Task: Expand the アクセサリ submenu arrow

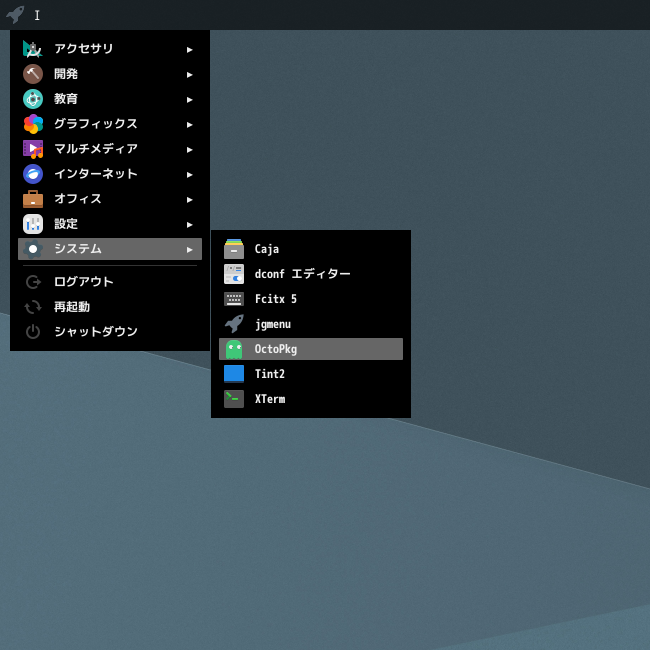Action: coord(189,49)
